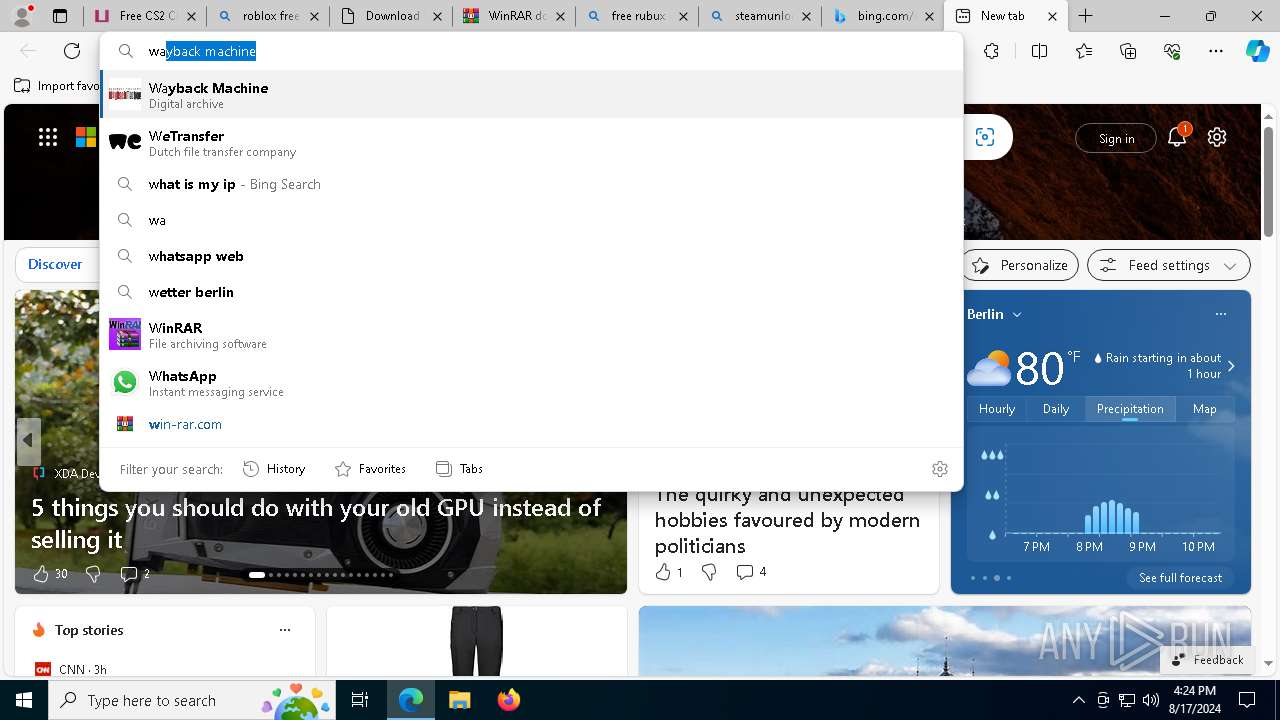
Task: Switch to free rubux tab
Action: pos(637,16)
